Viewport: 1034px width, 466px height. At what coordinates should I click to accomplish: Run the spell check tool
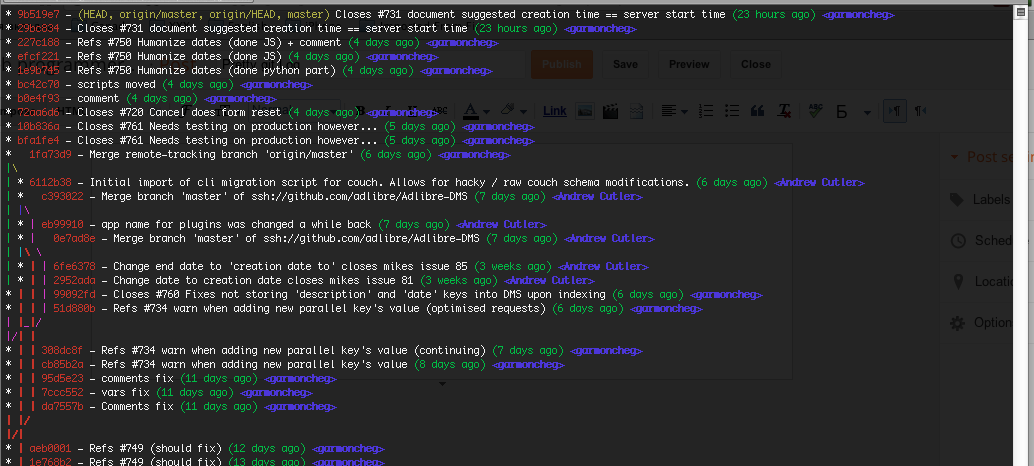click(814, 110)
